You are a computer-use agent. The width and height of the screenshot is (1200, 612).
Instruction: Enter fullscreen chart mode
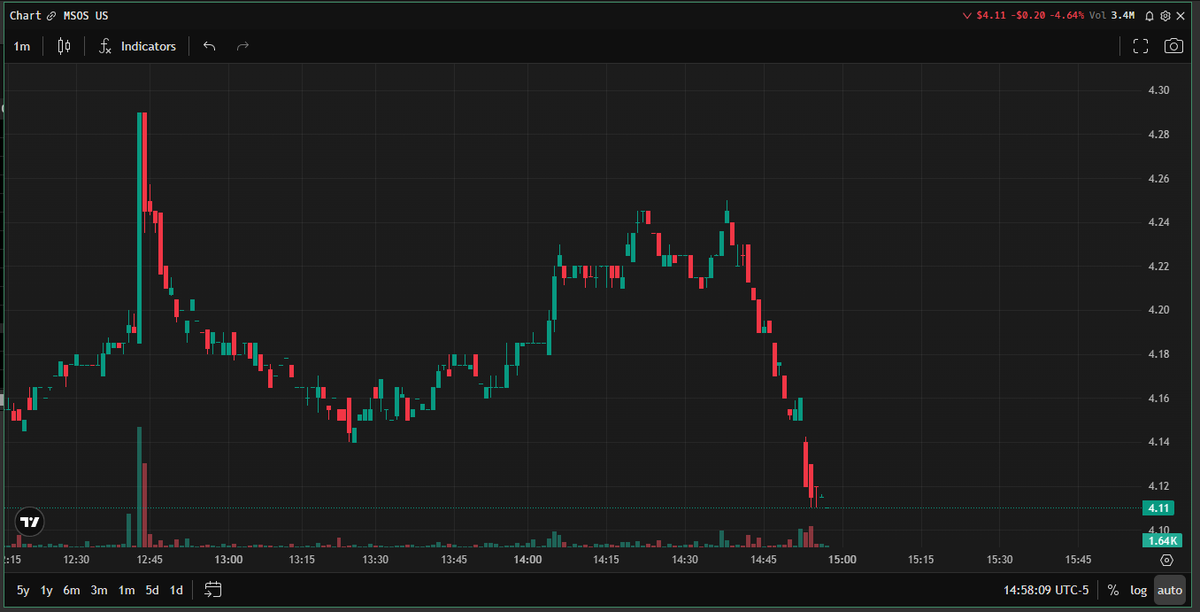click(1140, 46)
